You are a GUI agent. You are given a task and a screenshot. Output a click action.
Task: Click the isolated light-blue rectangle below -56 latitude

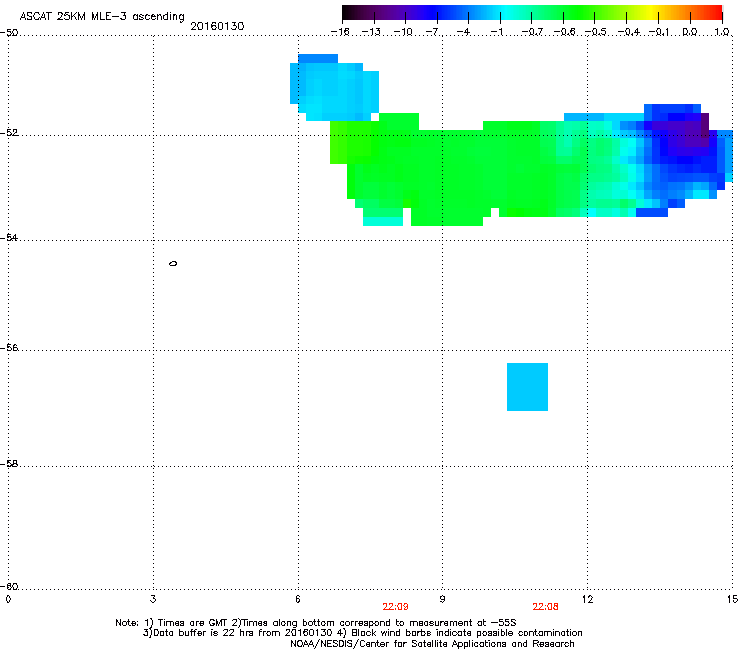click(527, 387)
